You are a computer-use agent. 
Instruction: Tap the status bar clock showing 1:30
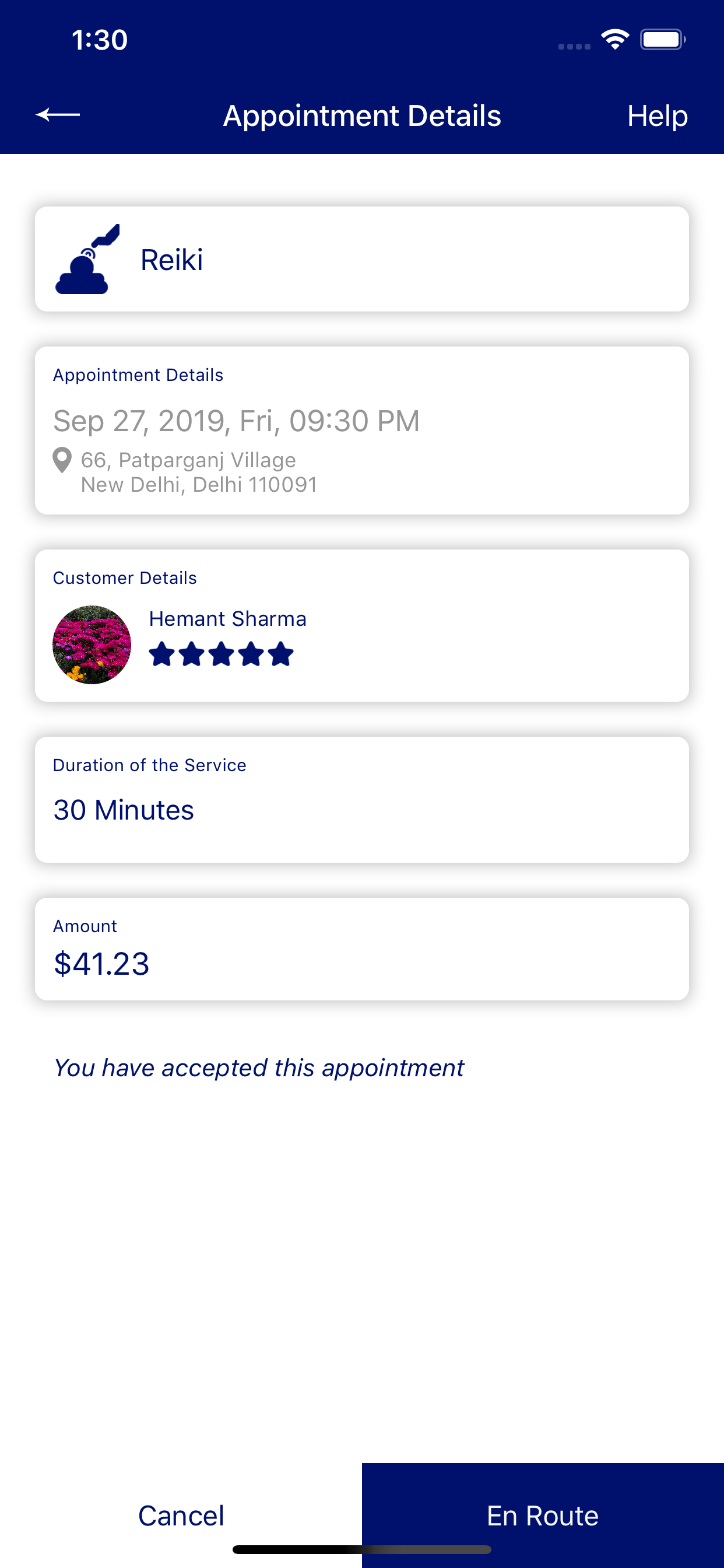(x=100, y=40)
